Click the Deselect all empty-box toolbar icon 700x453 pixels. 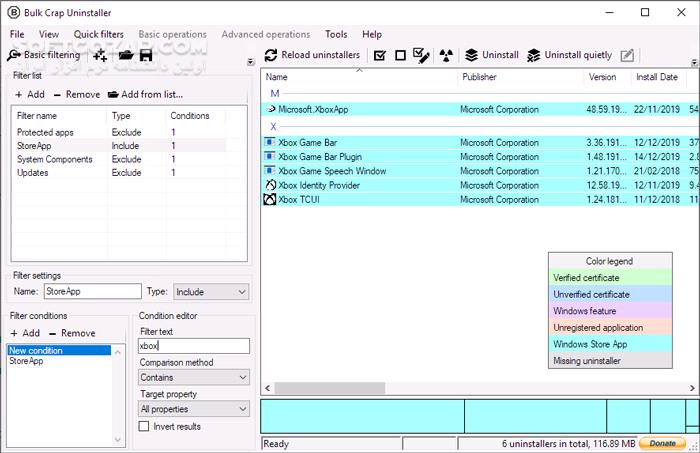[400, 55]
